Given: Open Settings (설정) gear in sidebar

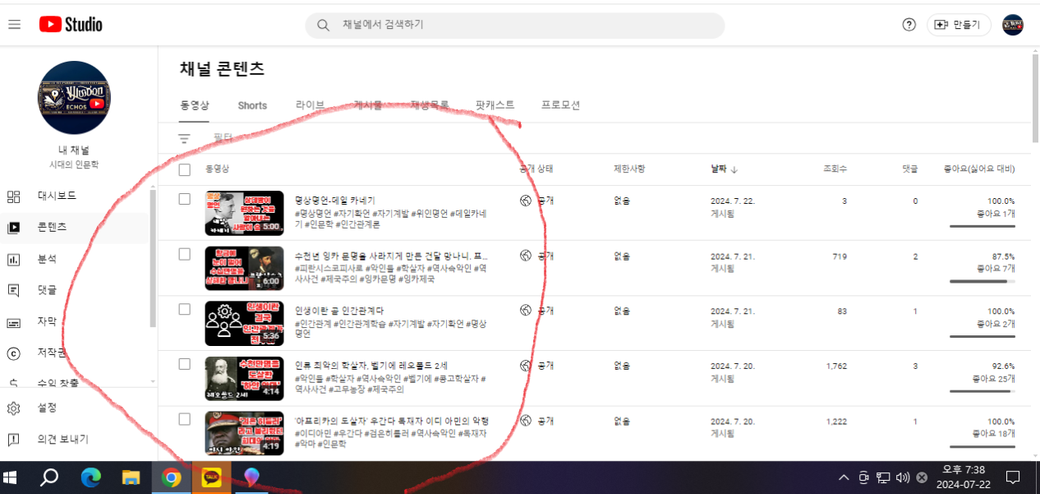Looking at the screenshot, I should [46, 408].
